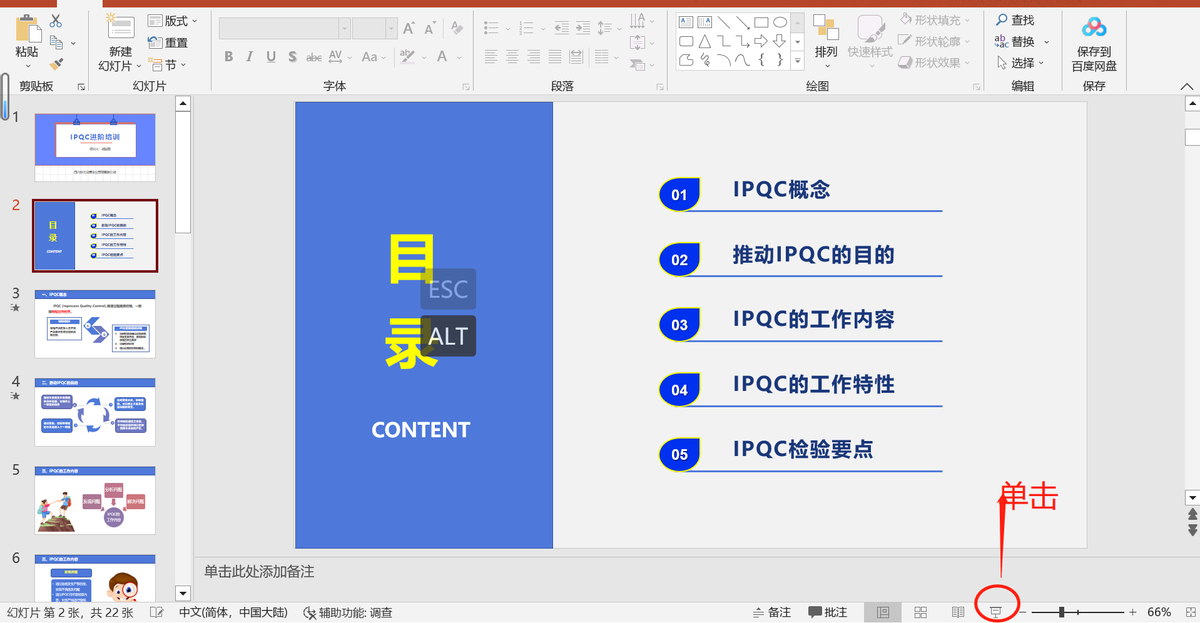This screenshot has width=1200, height=623.
Task: Select slide 5 thumbnail in slide panel
Action: [95, 500]
